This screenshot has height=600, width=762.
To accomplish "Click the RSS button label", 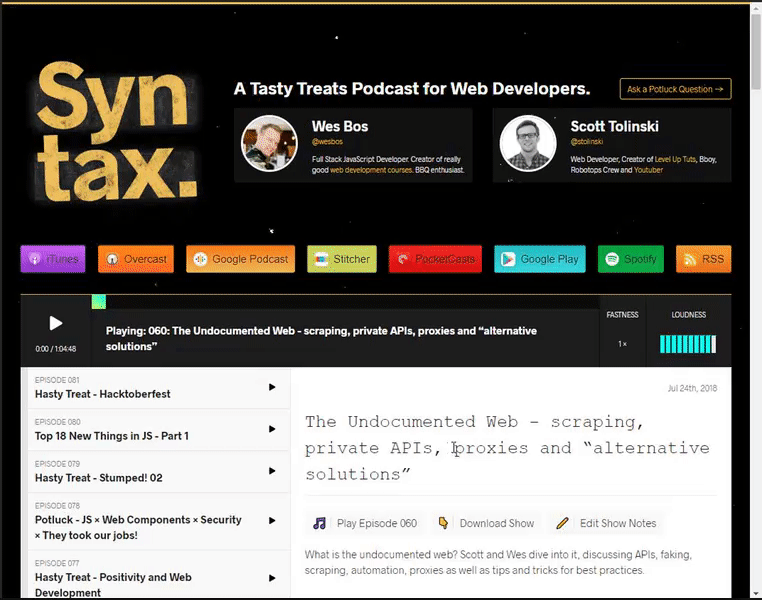I will tap(713, 259).
